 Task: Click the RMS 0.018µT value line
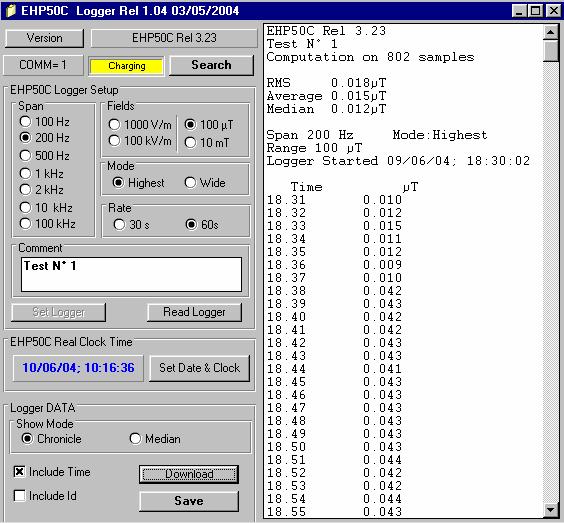326,83
